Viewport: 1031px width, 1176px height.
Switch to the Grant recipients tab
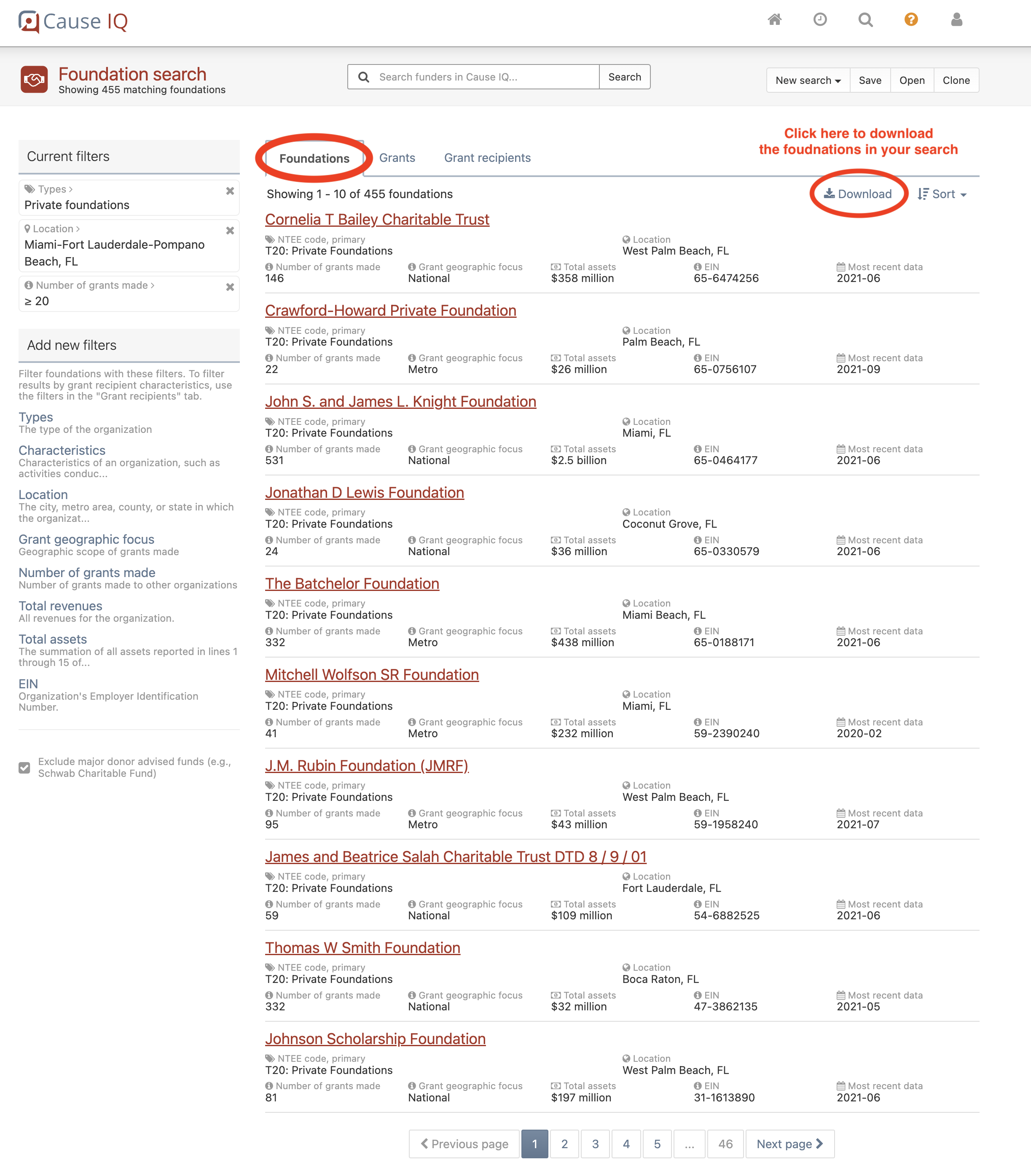pyautogui.click(x=487, y=158)
